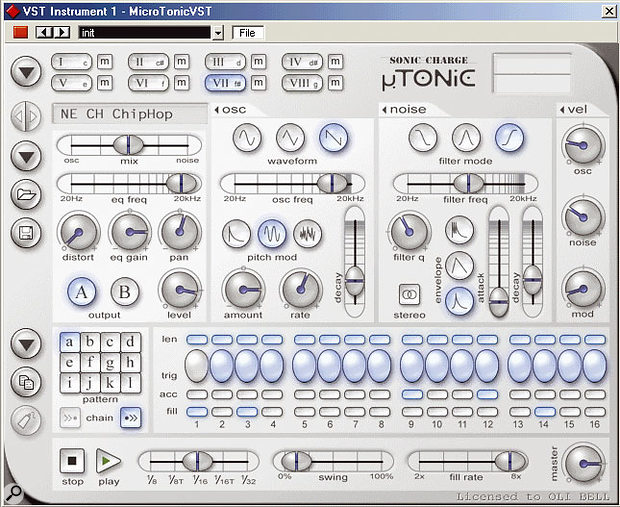
Task: Select drum channel VI
Action: pyautogui.click(x=148, y=83)
